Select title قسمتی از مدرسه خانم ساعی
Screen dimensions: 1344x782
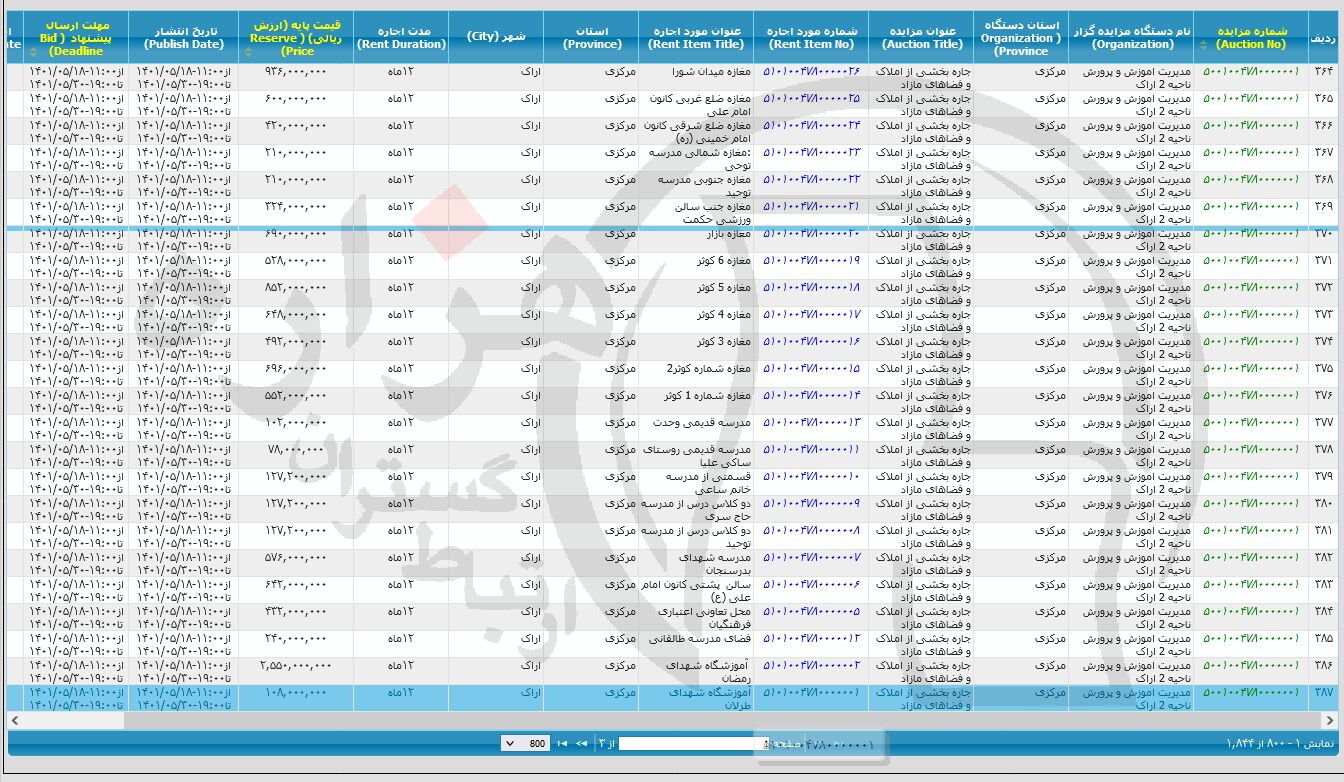[708, 482]
